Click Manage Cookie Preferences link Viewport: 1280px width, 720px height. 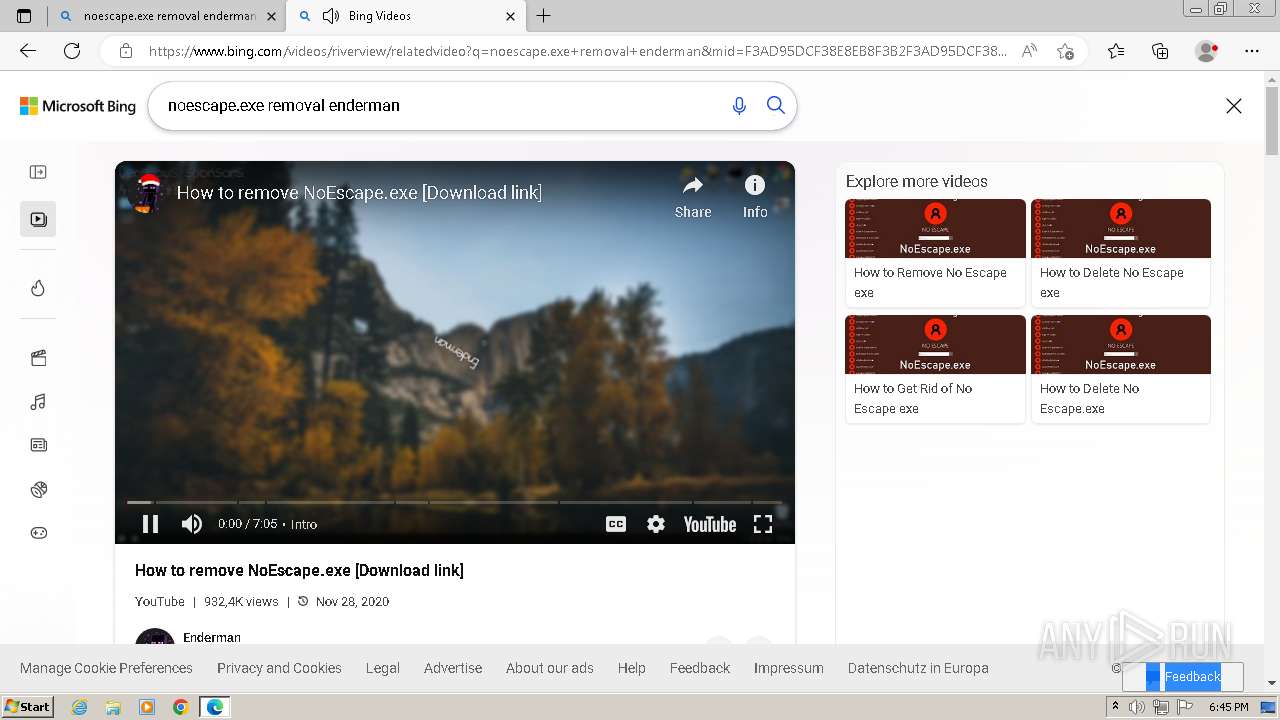tap(106, 668)
